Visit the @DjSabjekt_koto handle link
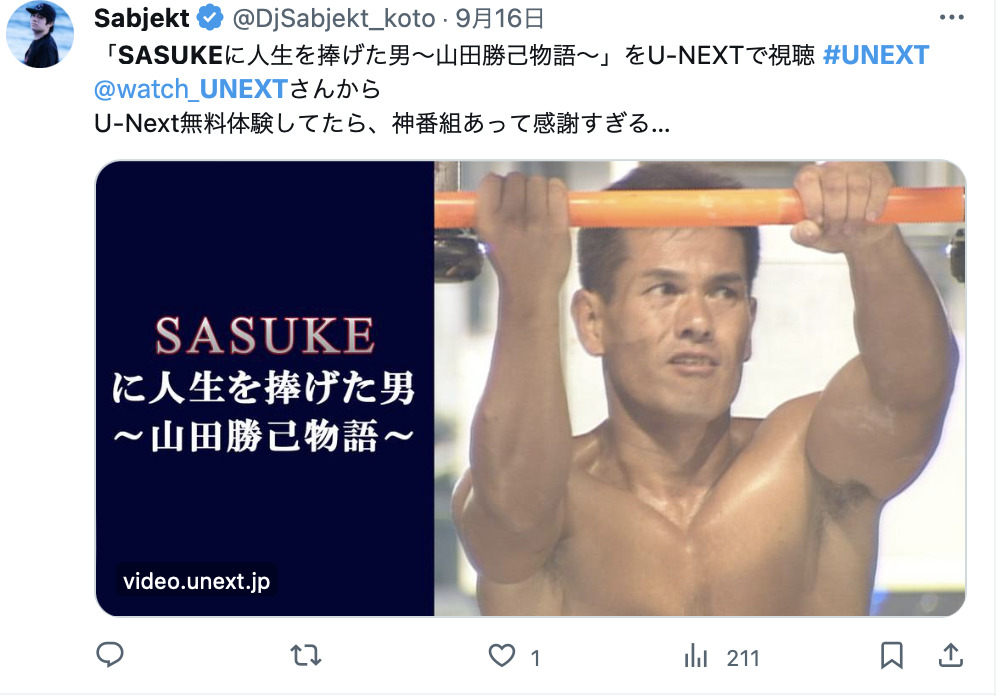The image size is (1000, 696). (334, 19)
